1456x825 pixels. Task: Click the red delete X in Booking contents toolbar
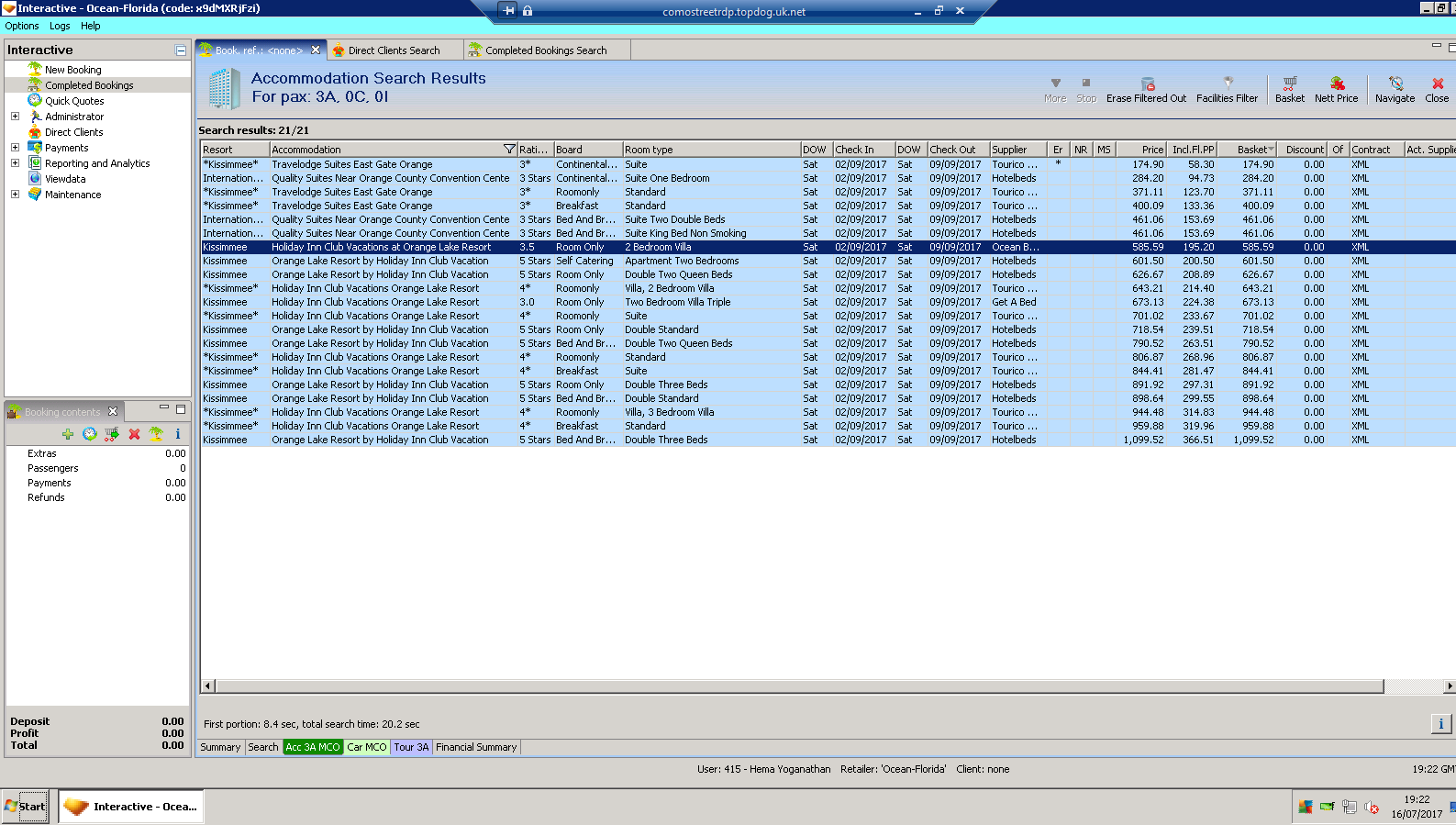click(x=134, y=434)
